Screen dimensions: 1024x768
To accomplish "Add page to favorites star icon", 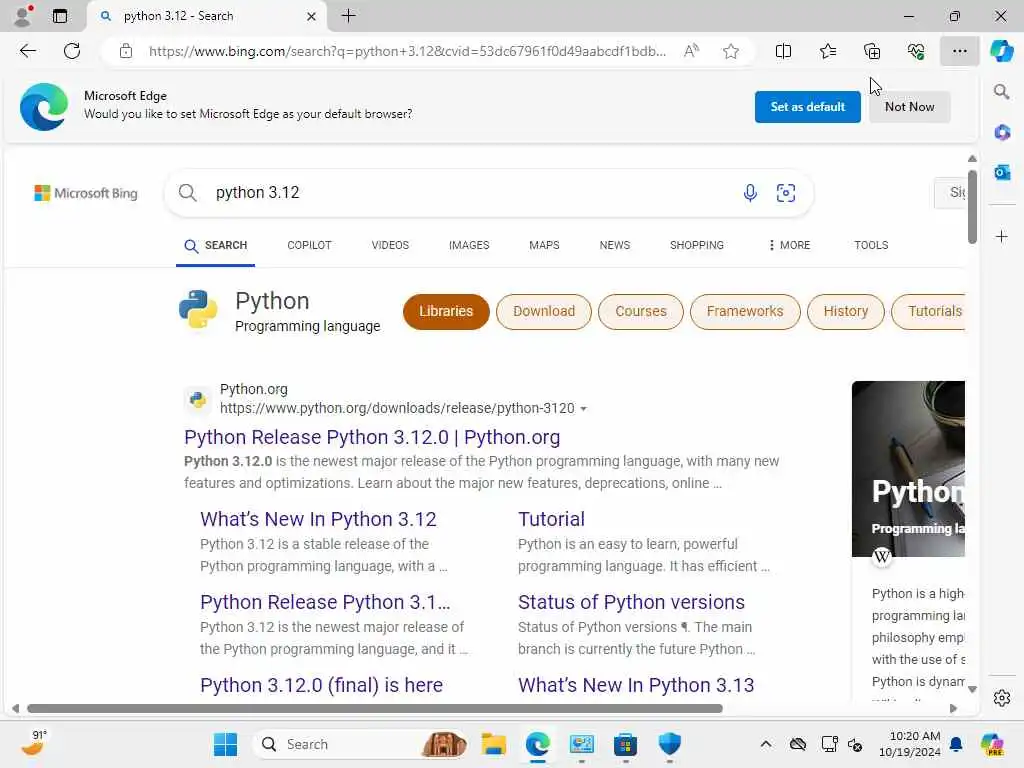I will [731, 51].
